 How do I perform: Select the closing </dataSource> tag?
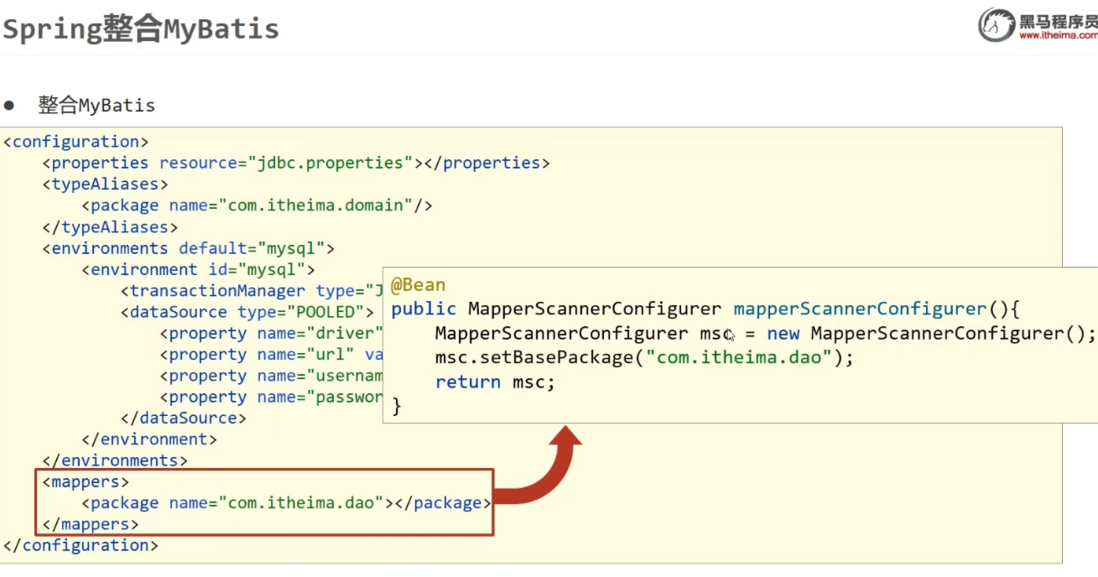183,418
